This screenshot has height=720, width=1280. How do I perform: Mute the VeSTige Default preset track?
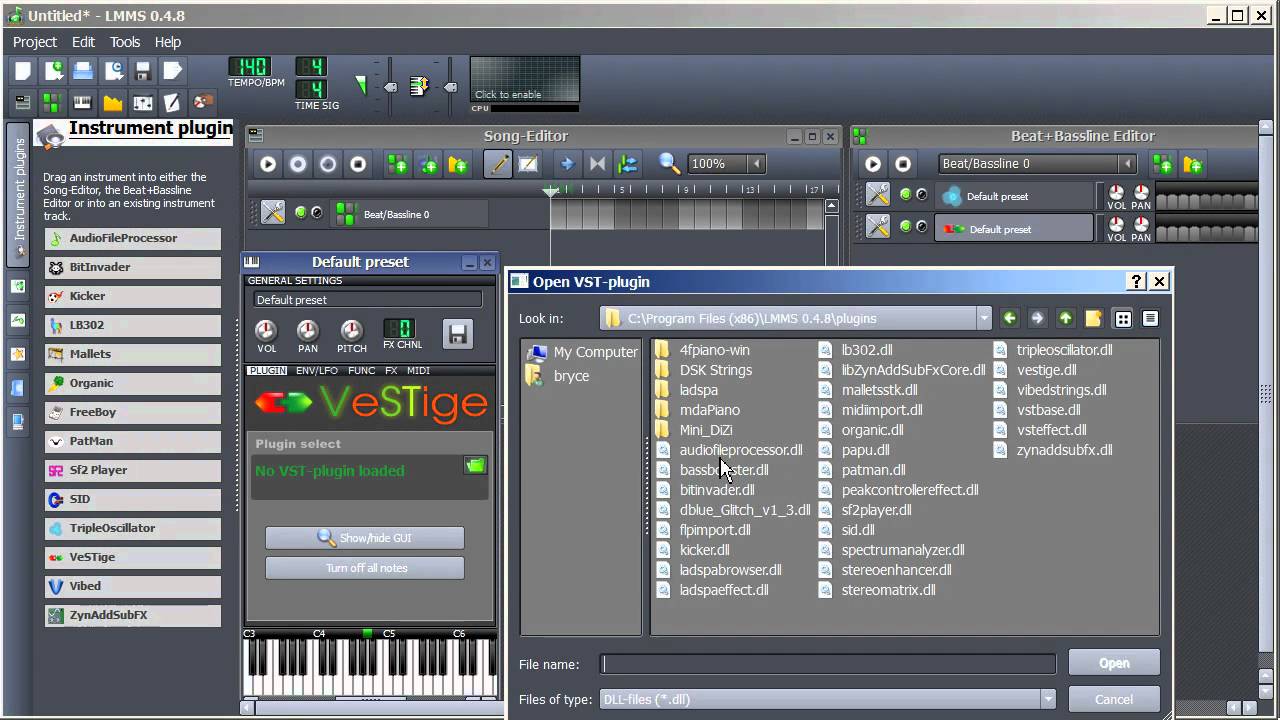tap(905, 227)
